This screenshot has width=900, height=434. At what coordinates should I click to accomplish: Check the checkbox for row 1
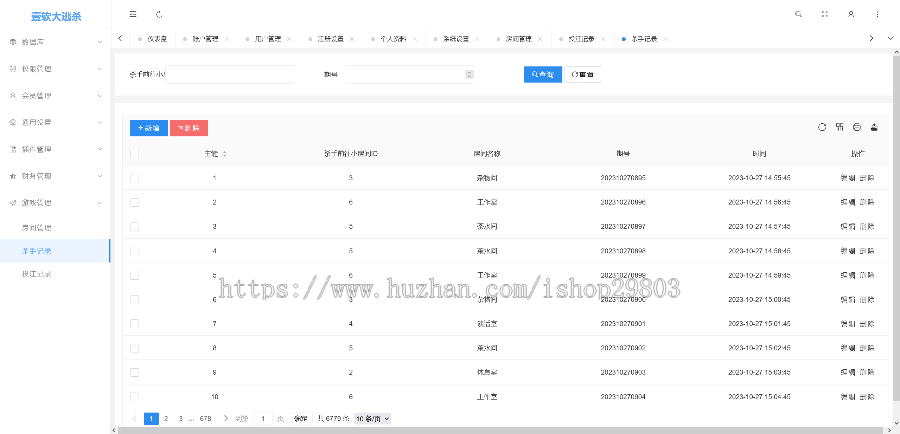click(x=135, y=177)
